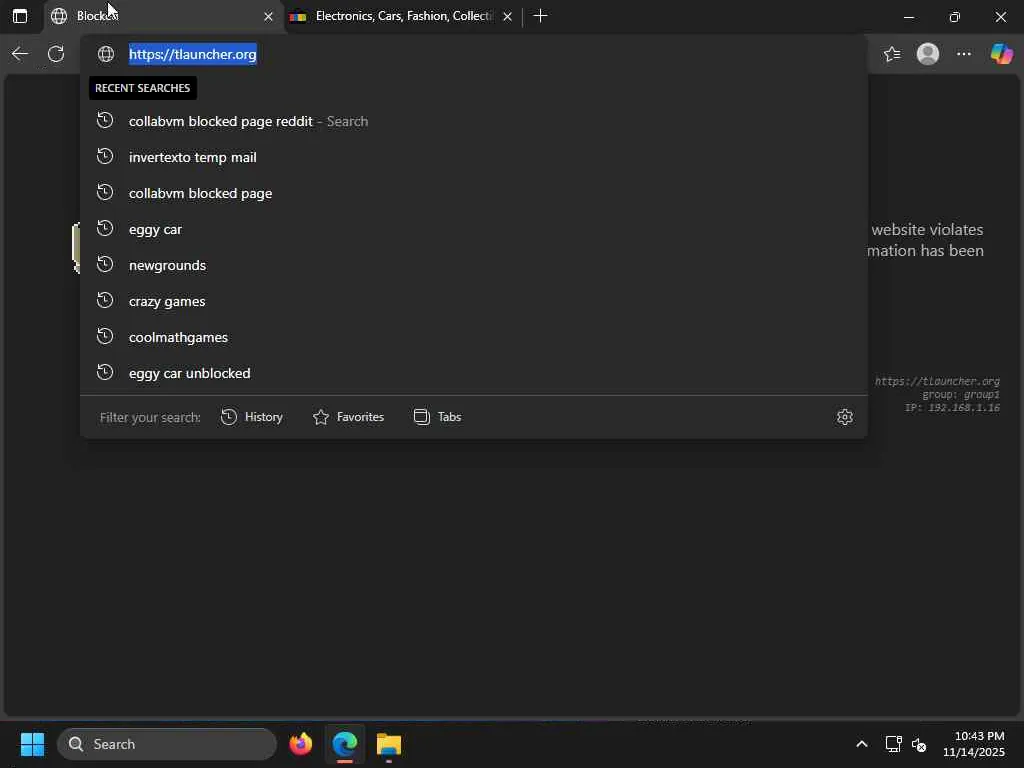This screenshot has height=768, width=1024.
Task: Close the Blocked tab
Action: tap(268, 16)
